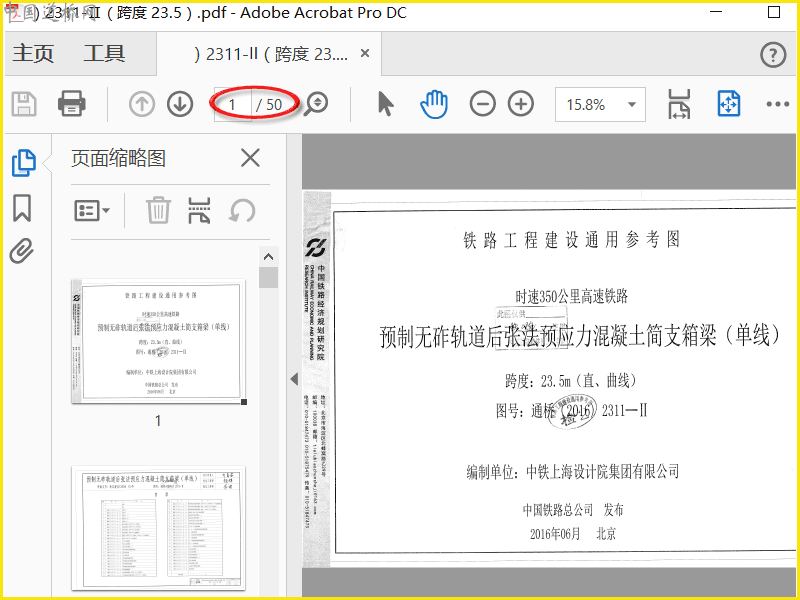This screenshot has width=800, height=600.
Task: Click the 页面缩略图 panel title
Action: tap(118, 158)
